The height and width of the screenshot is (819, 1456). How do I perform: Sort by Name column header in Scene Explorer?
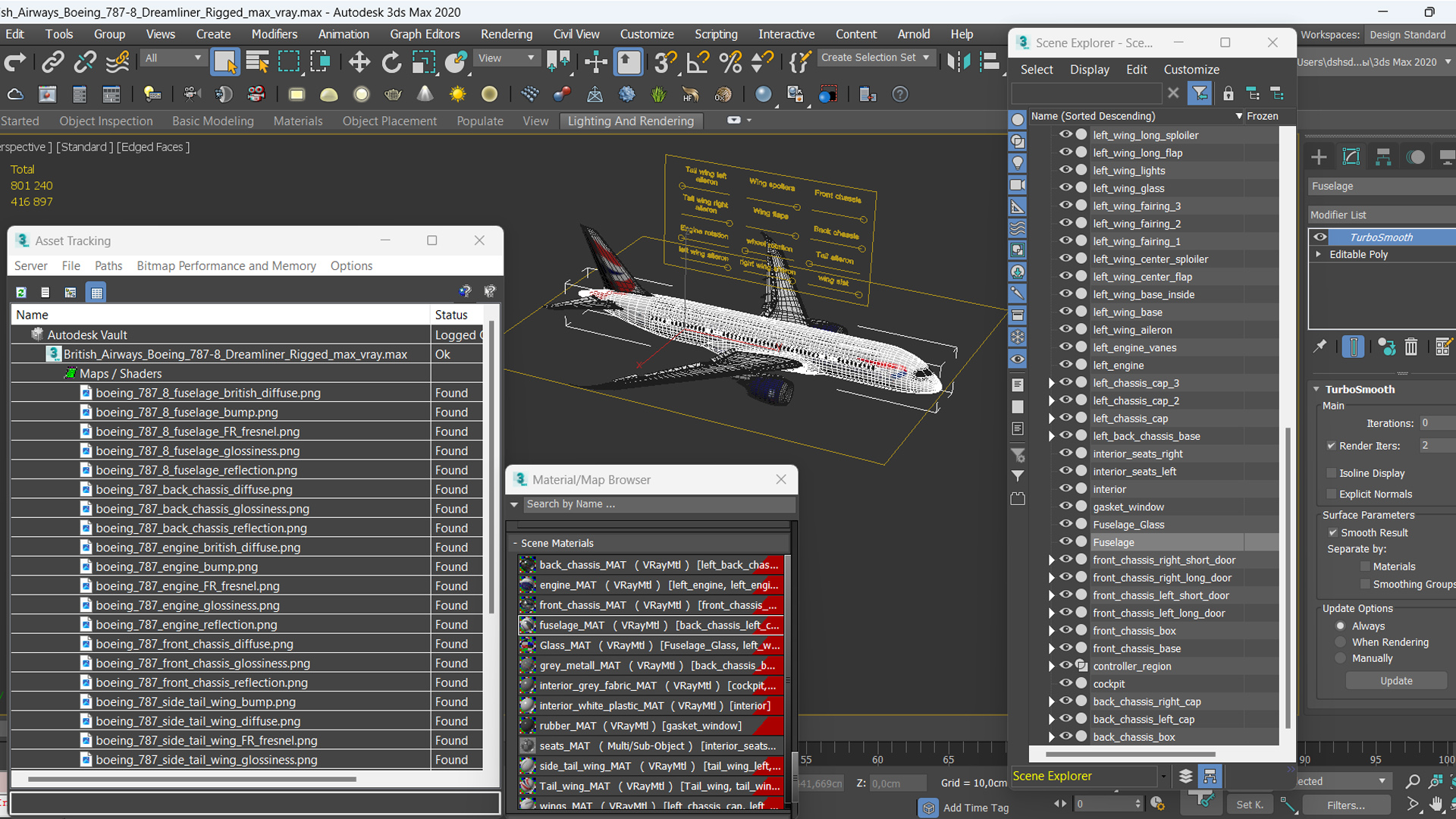pos(1134,116)
